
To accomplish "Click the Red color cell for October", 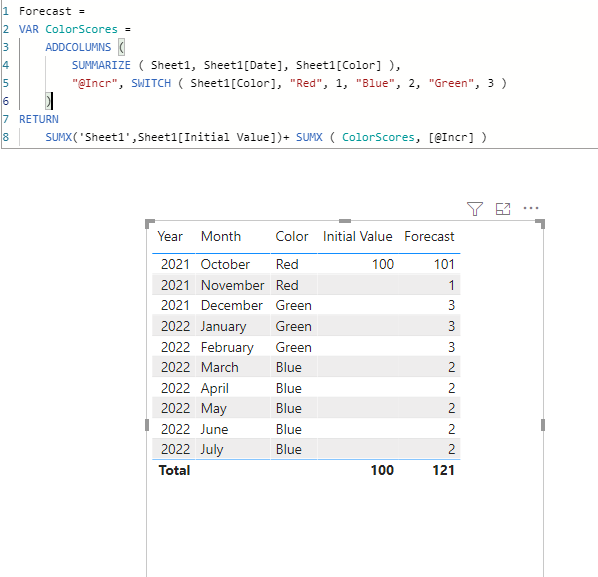I will [x=287, y=264].
